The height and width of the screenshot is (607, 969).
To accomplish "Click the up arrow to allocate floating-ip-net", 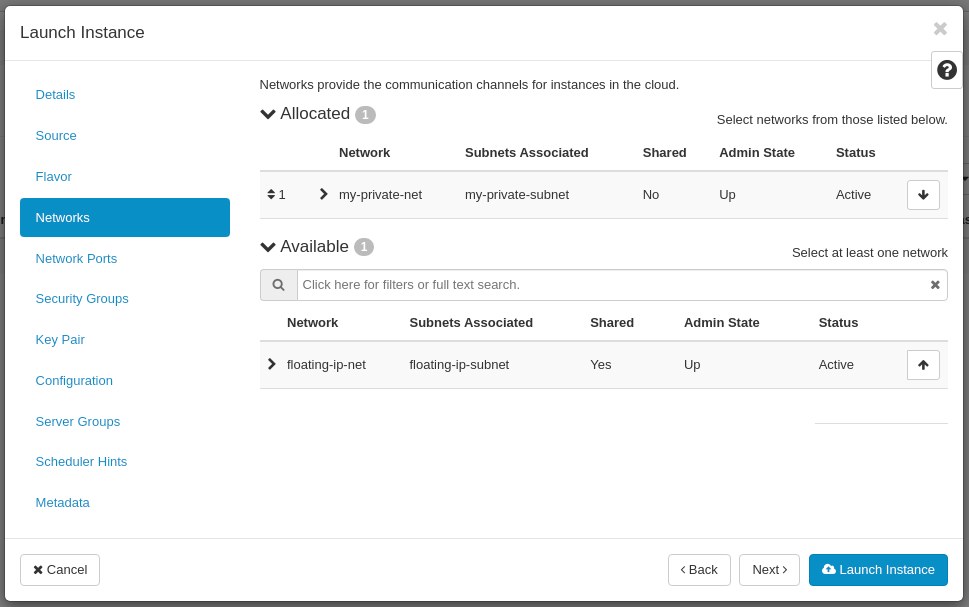I will [922, 364].
